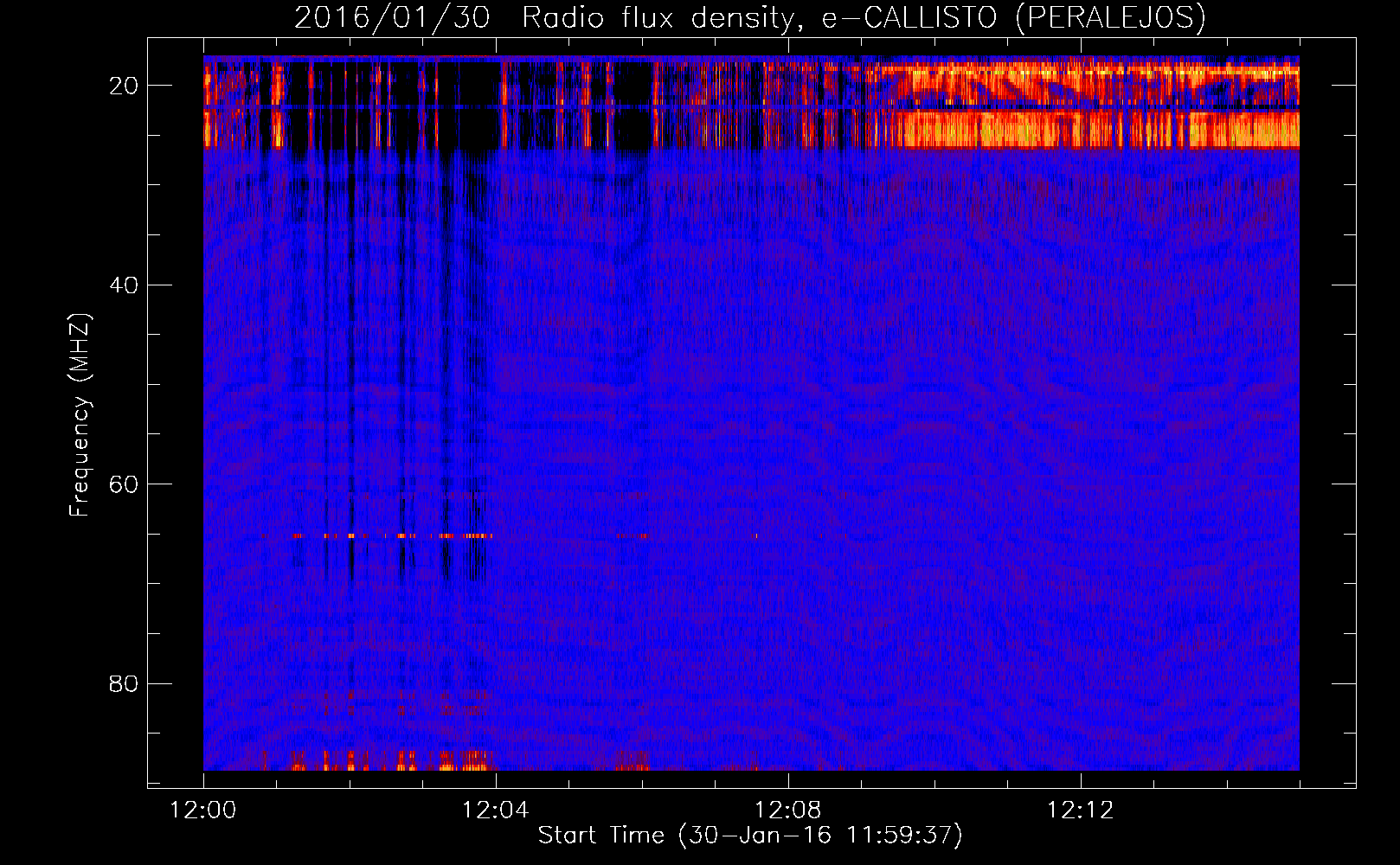Click the plot title text e-CALLISTO (PERALEJOS)
Image resolution: width=1400 pixels, height=865 pixels.
[1013, 17]
